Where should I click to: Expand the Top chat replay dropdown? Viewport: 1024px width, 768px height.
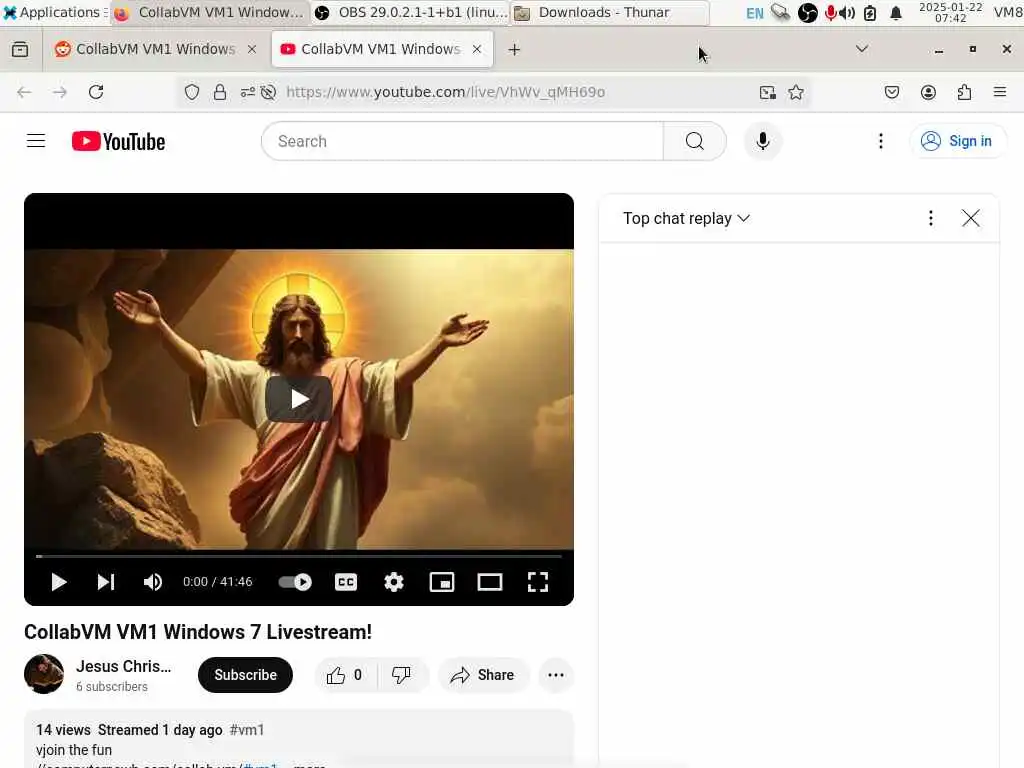click(x=686, y=218)
